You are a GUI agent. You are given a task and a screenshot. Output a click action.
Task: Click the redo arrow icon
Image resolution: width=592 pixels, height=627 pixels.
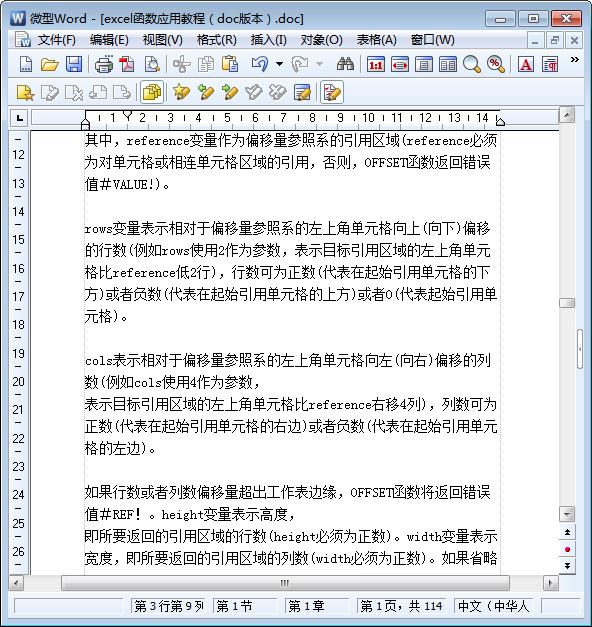coord(300,64)
